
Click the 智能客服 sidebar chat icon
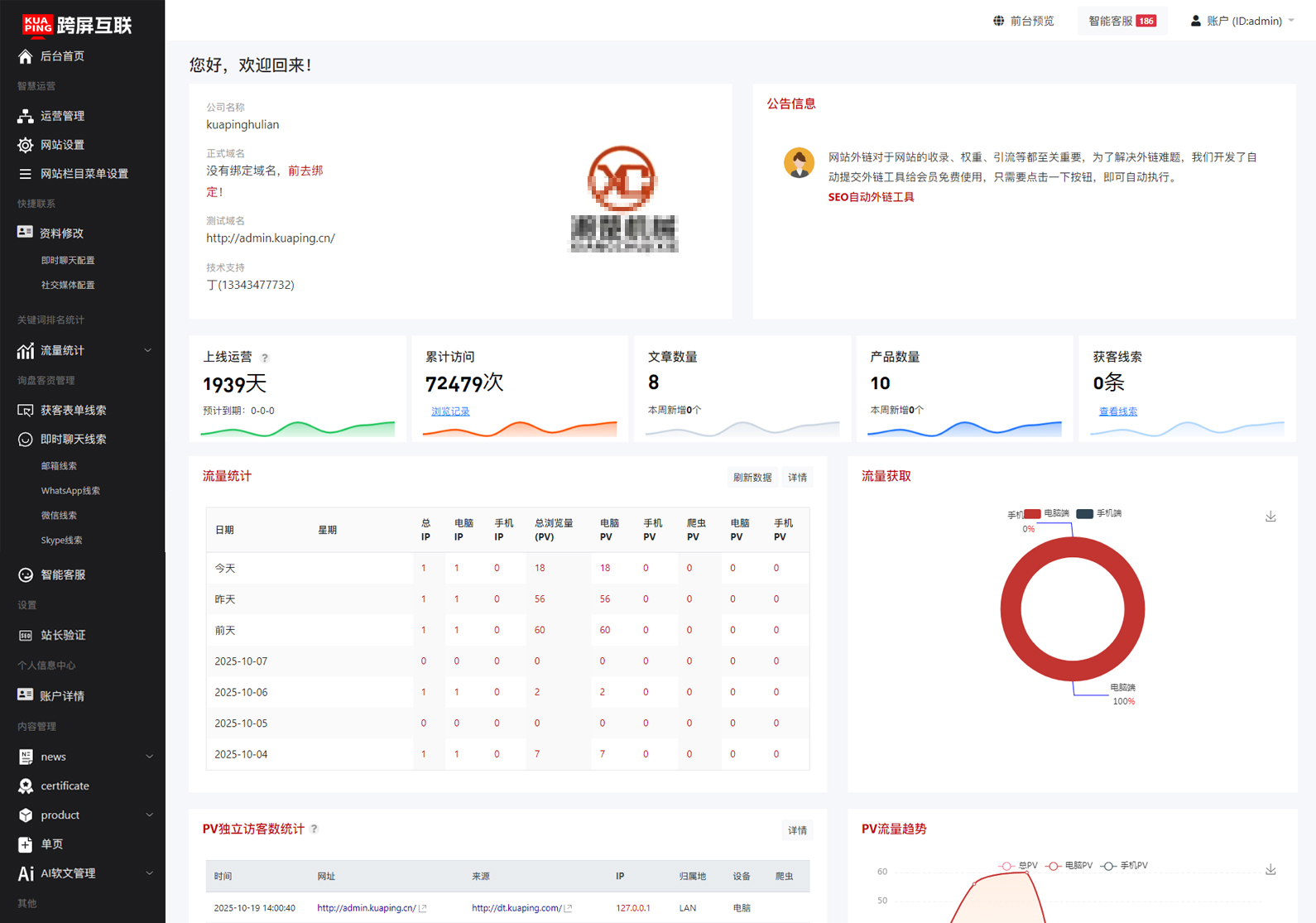(x=25, y=574)
